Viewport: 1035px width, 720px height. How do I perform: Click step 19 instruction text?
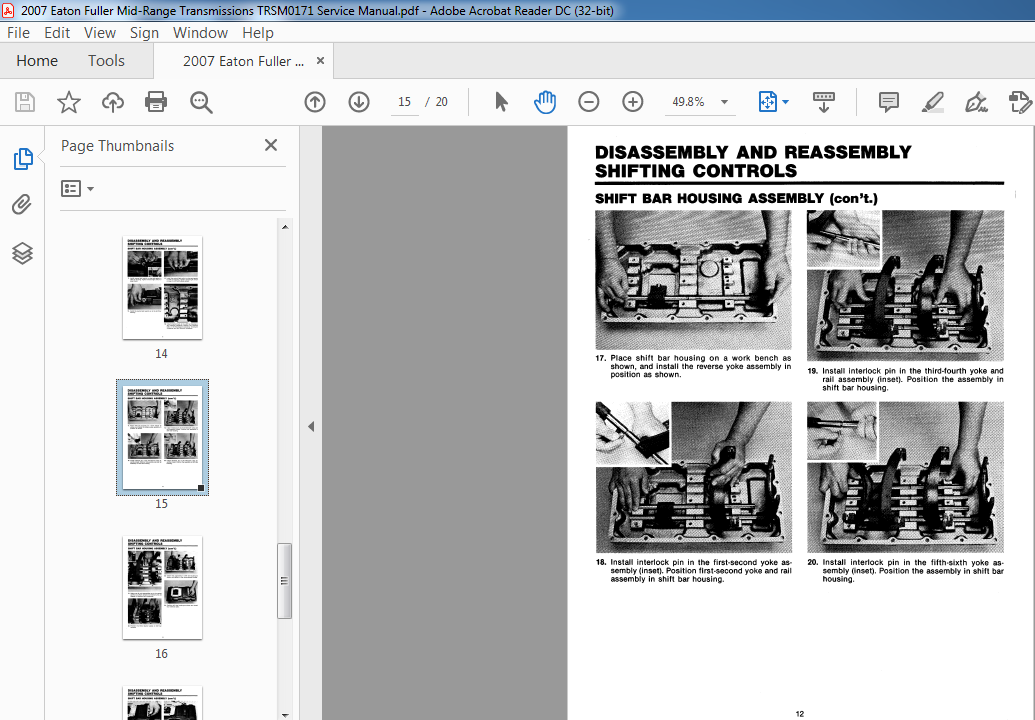pyautogui.click(x=905, y=379)
